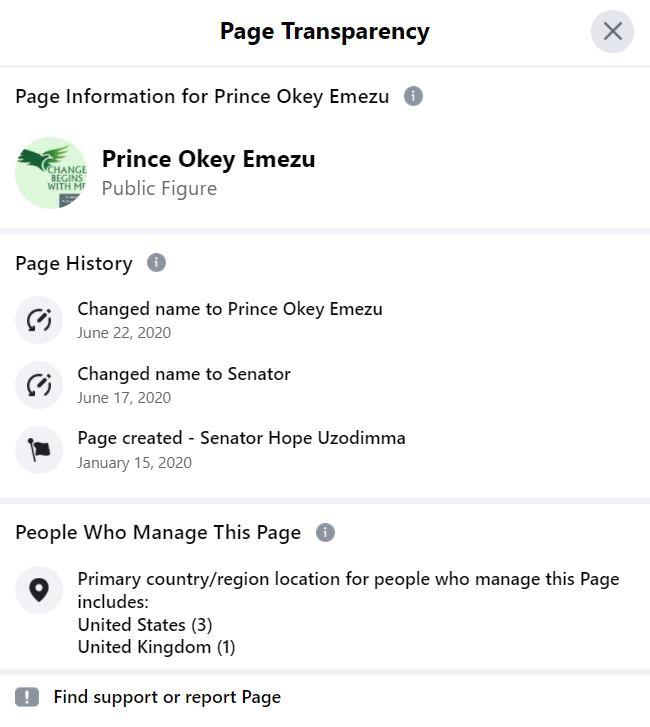
Task: Click info icon next to People Who Manage This Page
Action: (325, 532)
